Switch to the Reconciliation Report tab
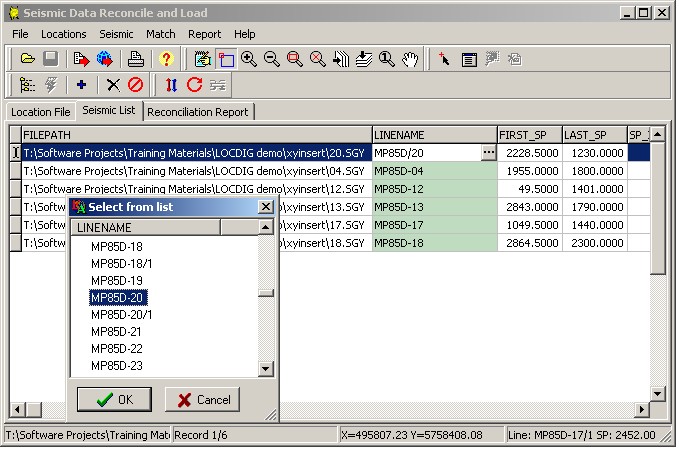Image resolution: width=679 pixels, height=449 pixels. coord(199,112)
